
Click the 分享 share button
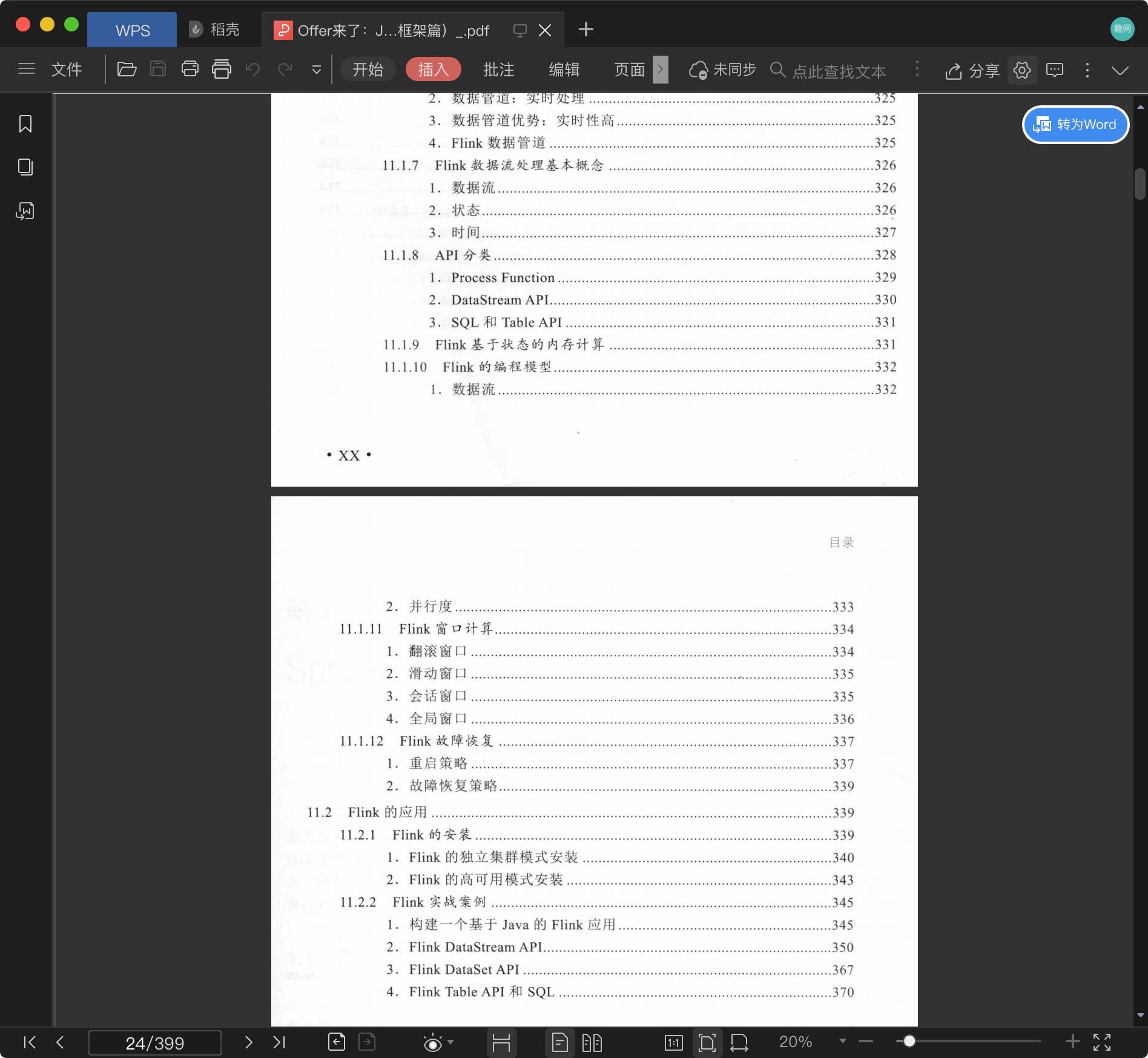pyautogui.click(x=972, y=70)
